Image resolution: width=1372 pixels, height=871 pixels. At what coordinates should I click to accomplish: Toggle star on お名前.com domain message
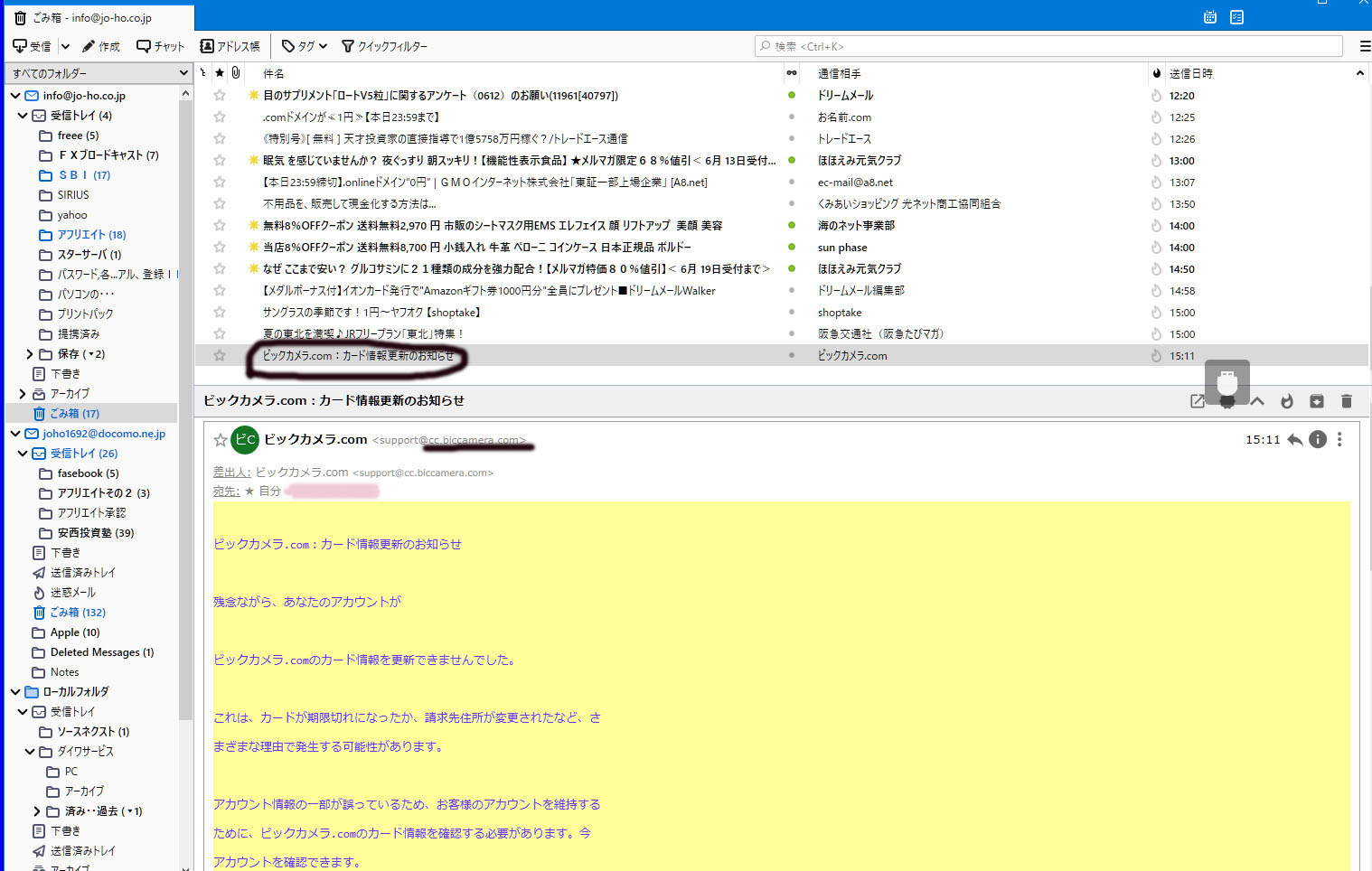pyautogui.click(x=220, y=117)
